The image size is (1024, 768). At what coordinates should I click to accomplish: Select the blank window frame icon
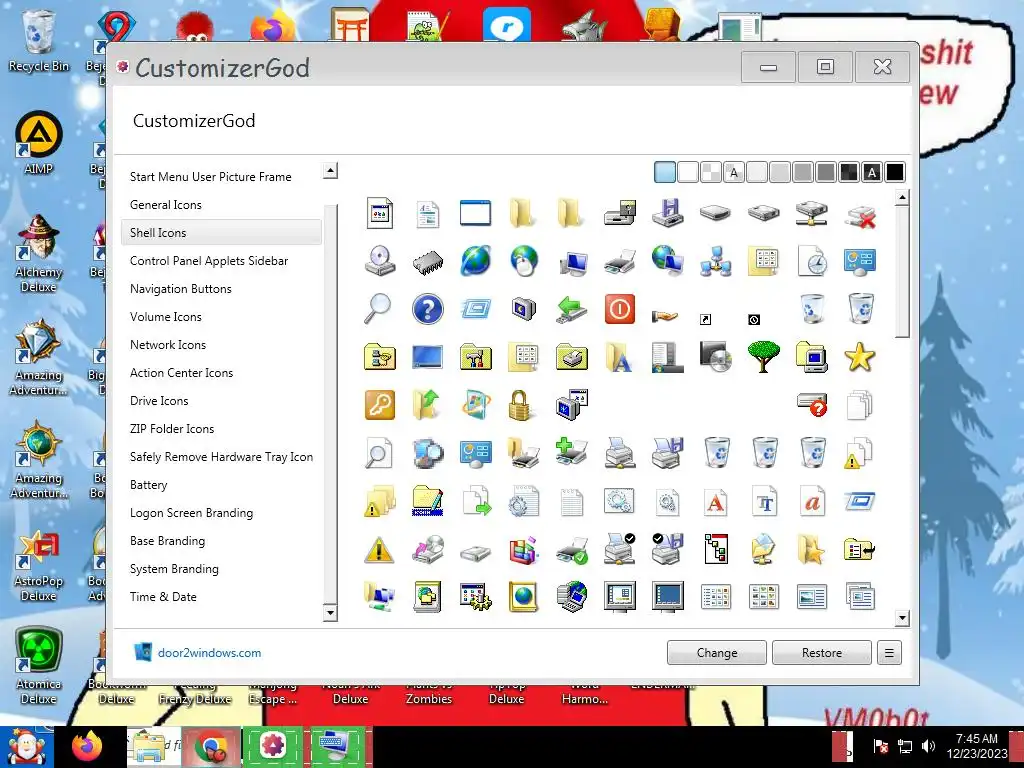point(475,213)
